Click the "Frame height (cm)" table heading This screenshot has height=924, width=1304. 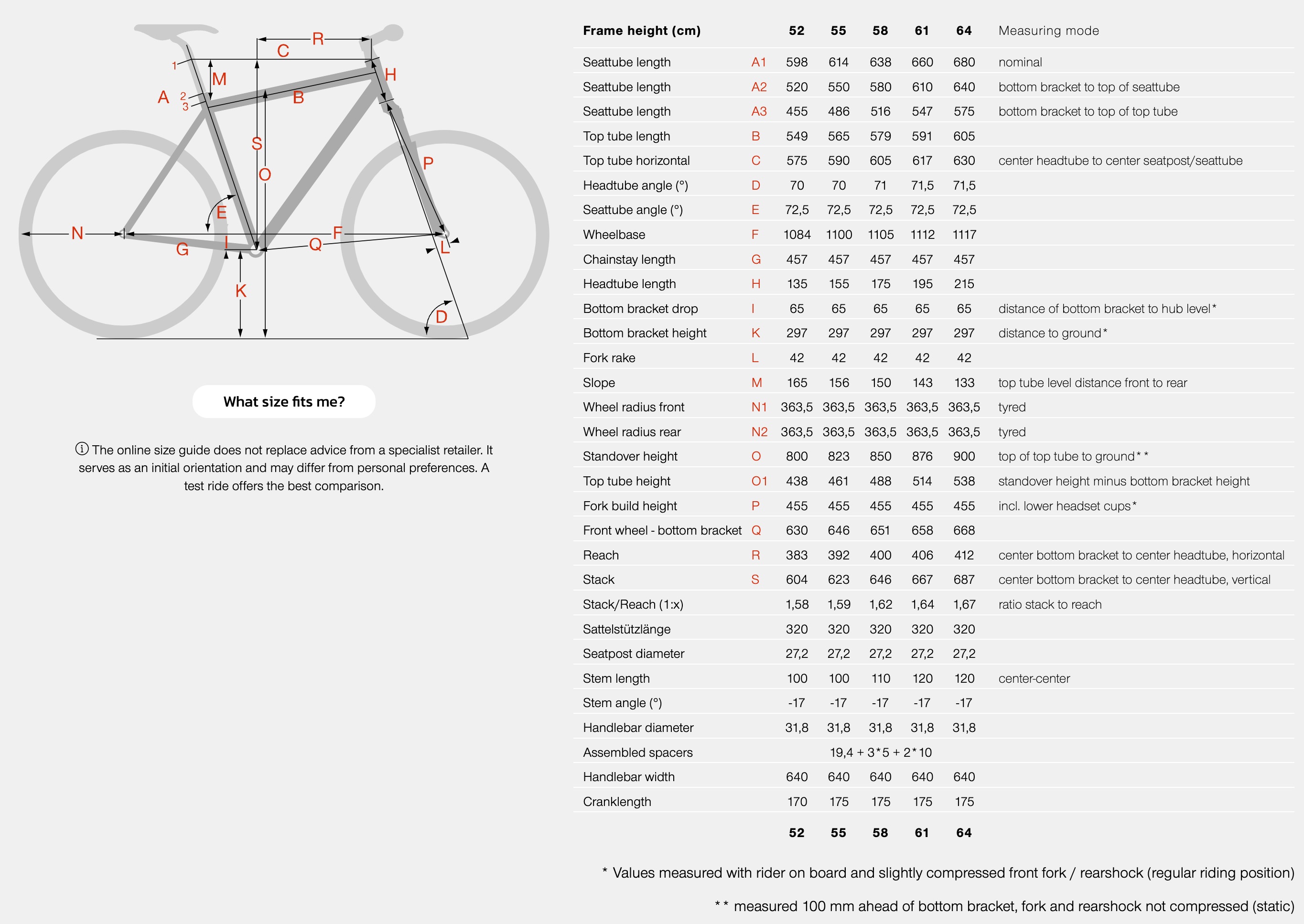642,31
